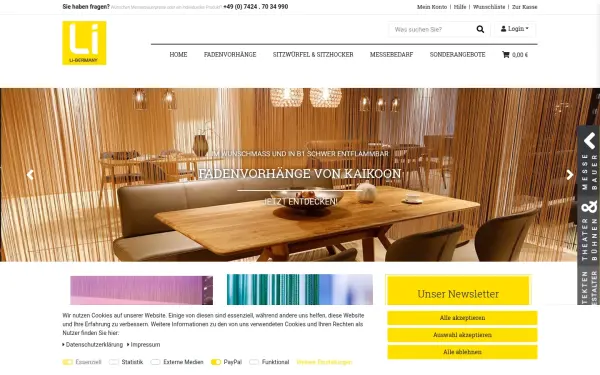Open the Messebedarf menu
600x375 pixels.
[391, 55]
